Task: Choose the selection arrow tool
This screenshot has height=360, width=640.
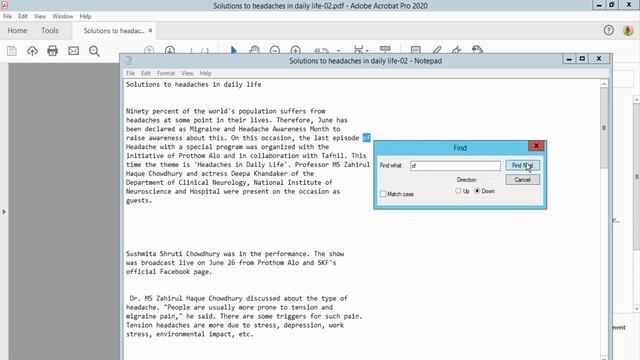Action: [233, 50]
